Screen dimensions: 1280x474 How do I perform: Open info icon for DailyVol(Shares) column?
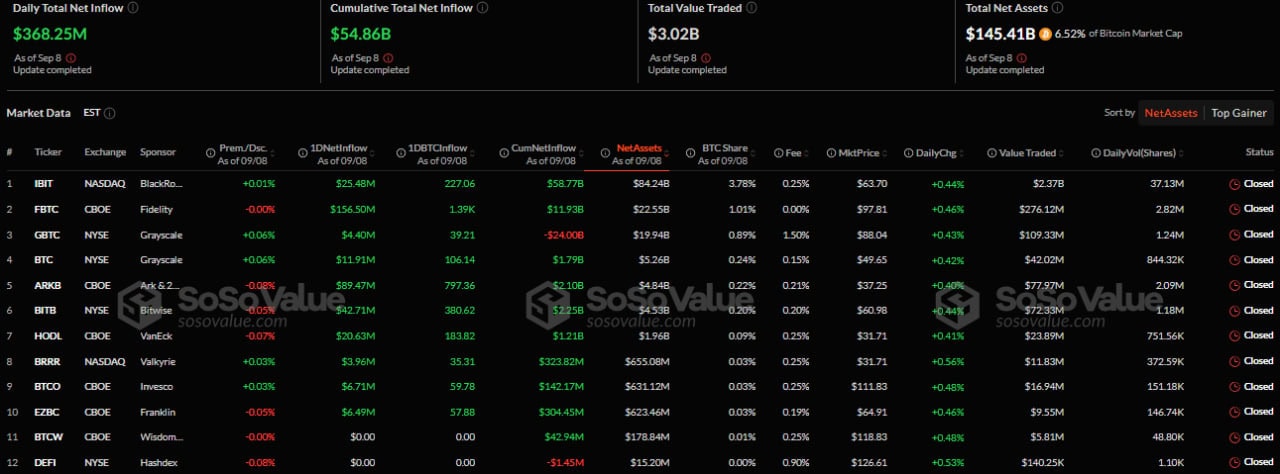click(x=1096, y=153)
